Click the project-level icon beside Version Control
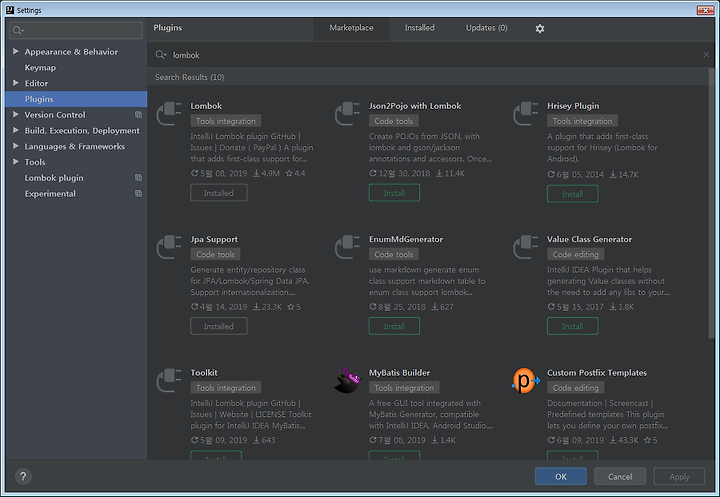720x497 pixels. (138, 114)
